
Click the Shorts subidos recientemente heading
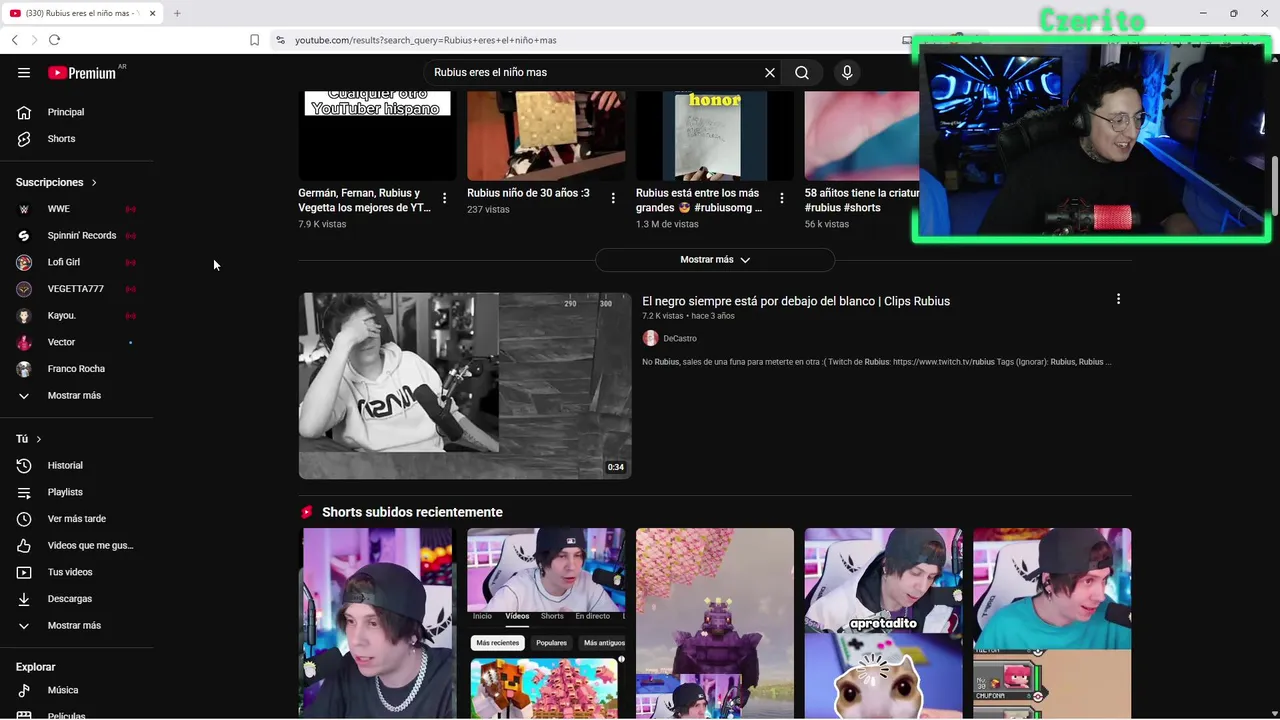412,512
